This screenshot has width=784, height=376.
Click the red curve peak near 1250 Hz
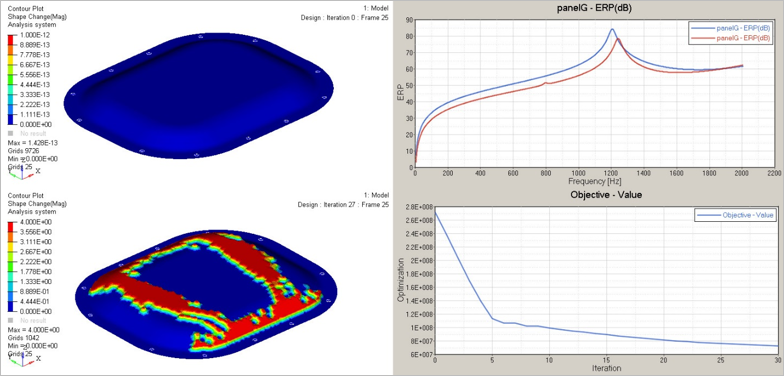pos(618,39)
